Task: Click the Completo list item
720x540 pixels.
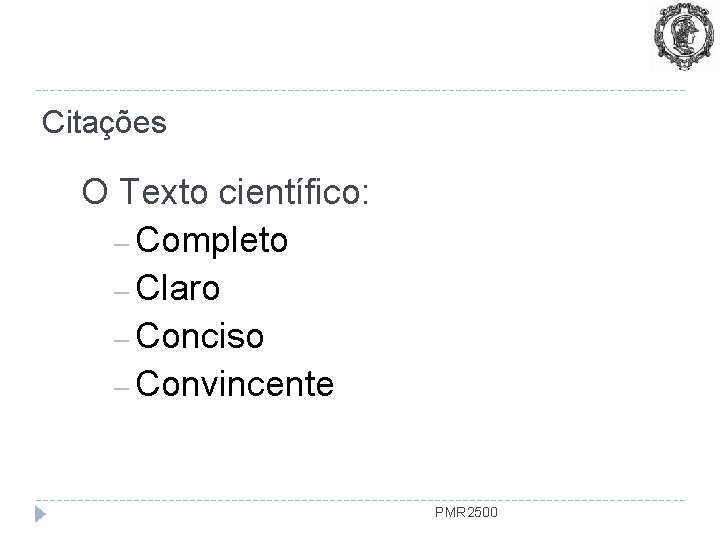Action: tap(213, 240)
